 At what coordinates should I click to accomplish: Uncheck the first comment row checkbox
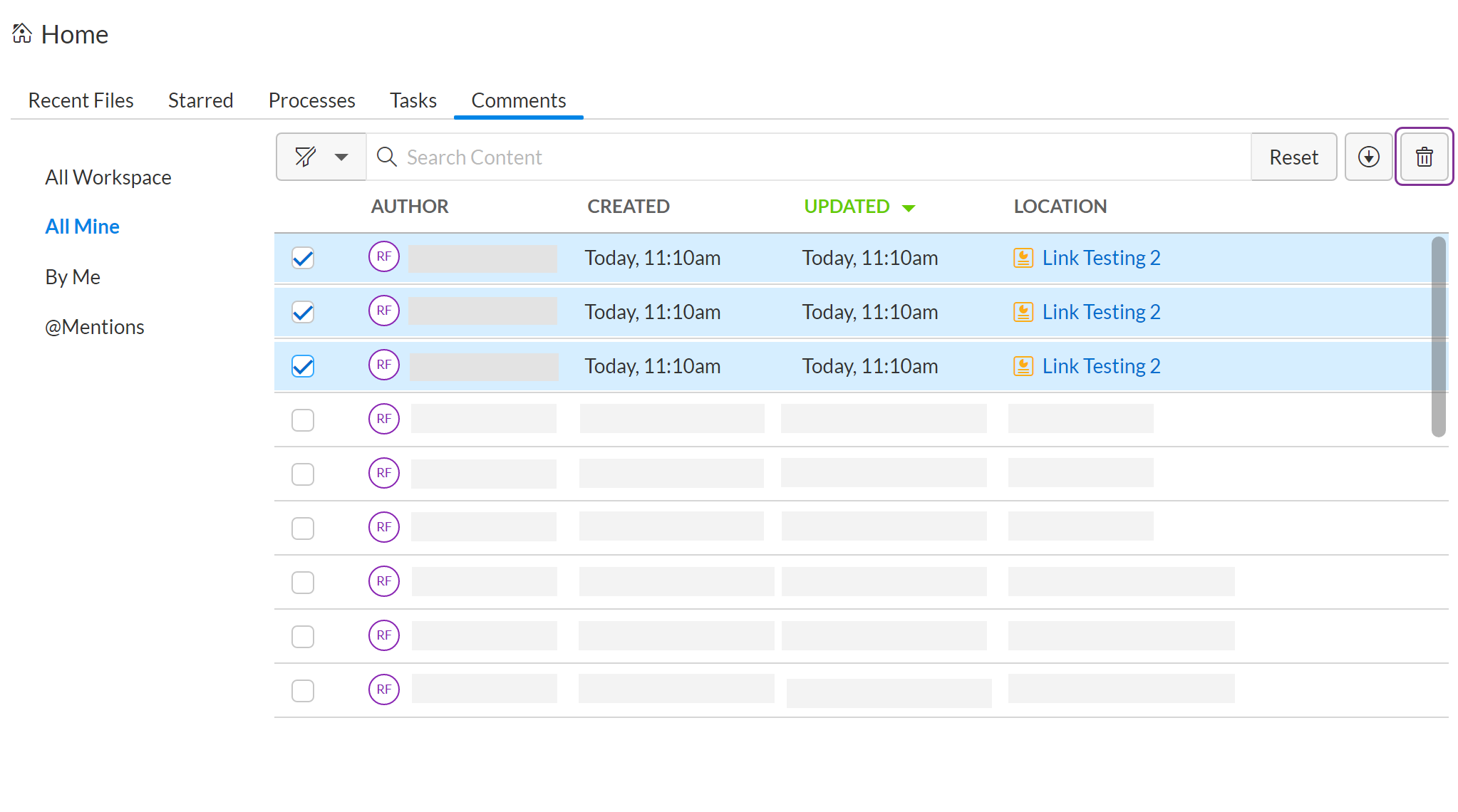[303, 258]
